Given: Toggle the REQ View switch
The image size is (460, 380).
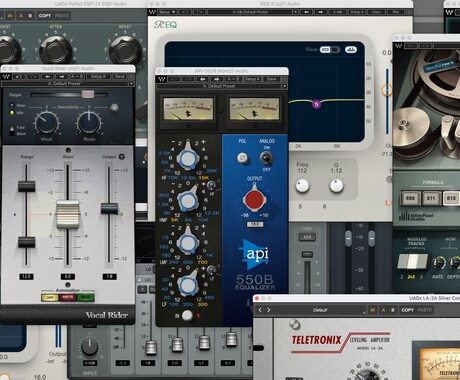Looking at the screenshot, I should pyautogui.click(x=329, y=50).
